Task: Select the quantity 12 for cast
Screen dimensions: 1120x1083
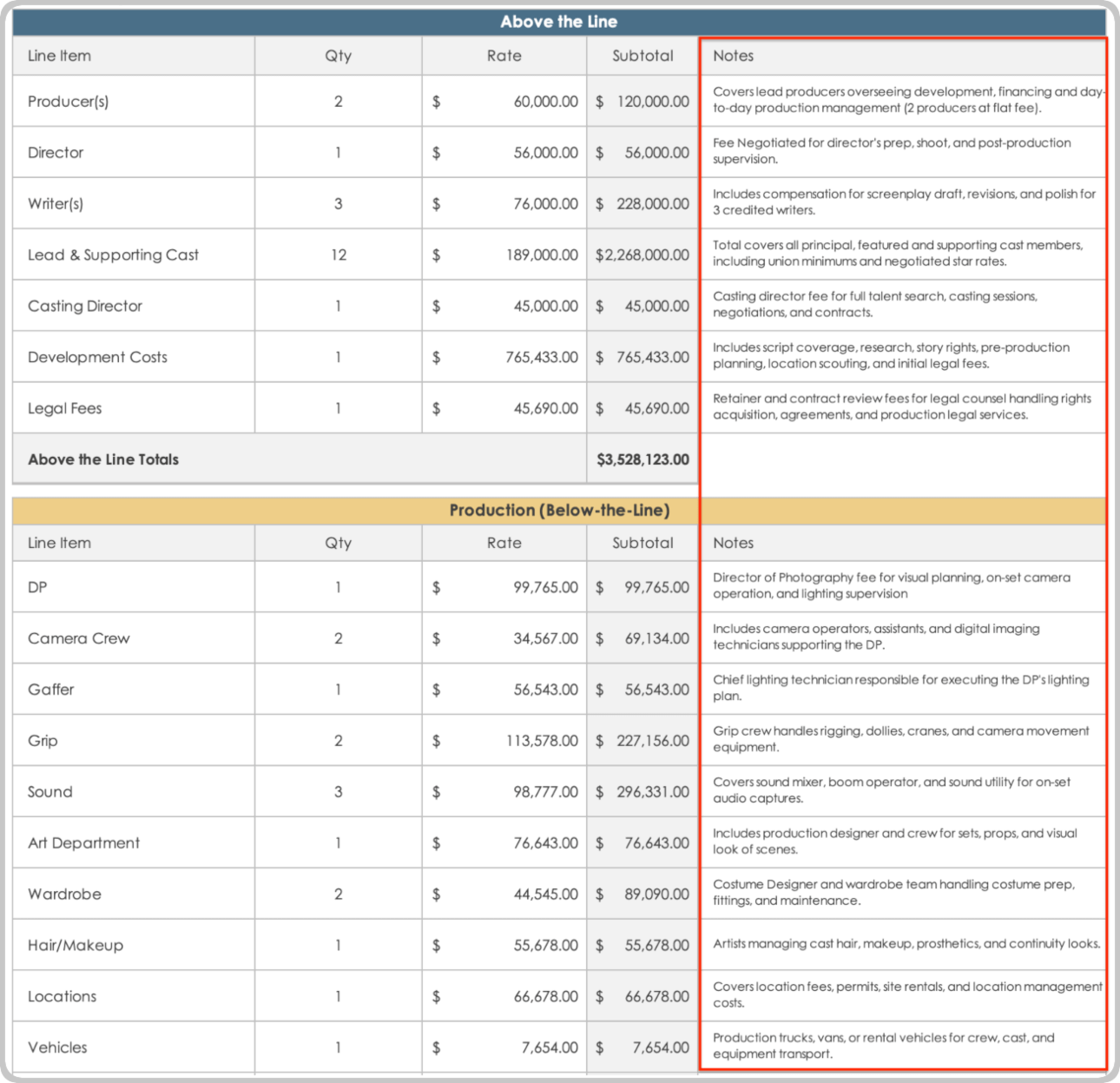Action: click(x=339, y=255)
